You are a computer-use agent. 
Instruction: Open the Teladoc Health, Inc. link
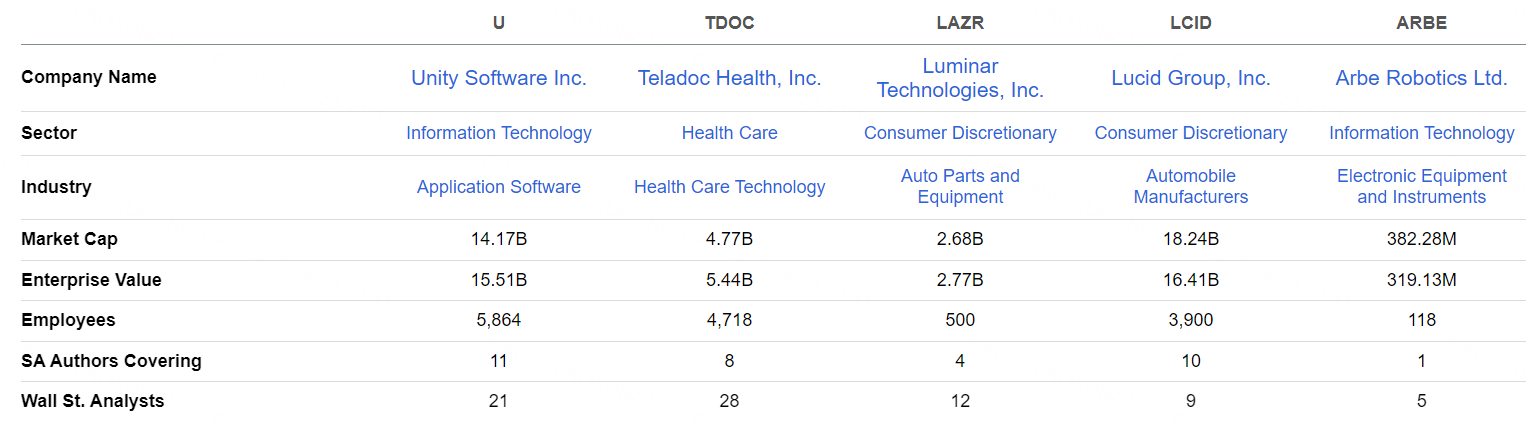click(729, 78)
